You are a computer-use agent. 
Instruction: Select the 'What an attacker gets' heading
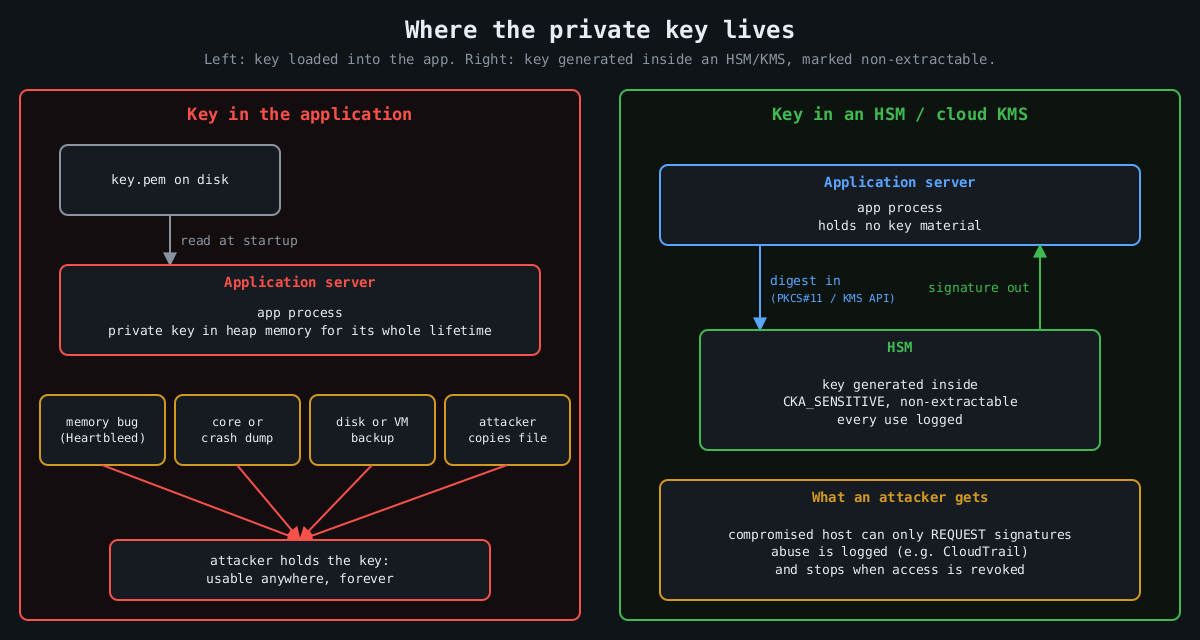(900, 497)
